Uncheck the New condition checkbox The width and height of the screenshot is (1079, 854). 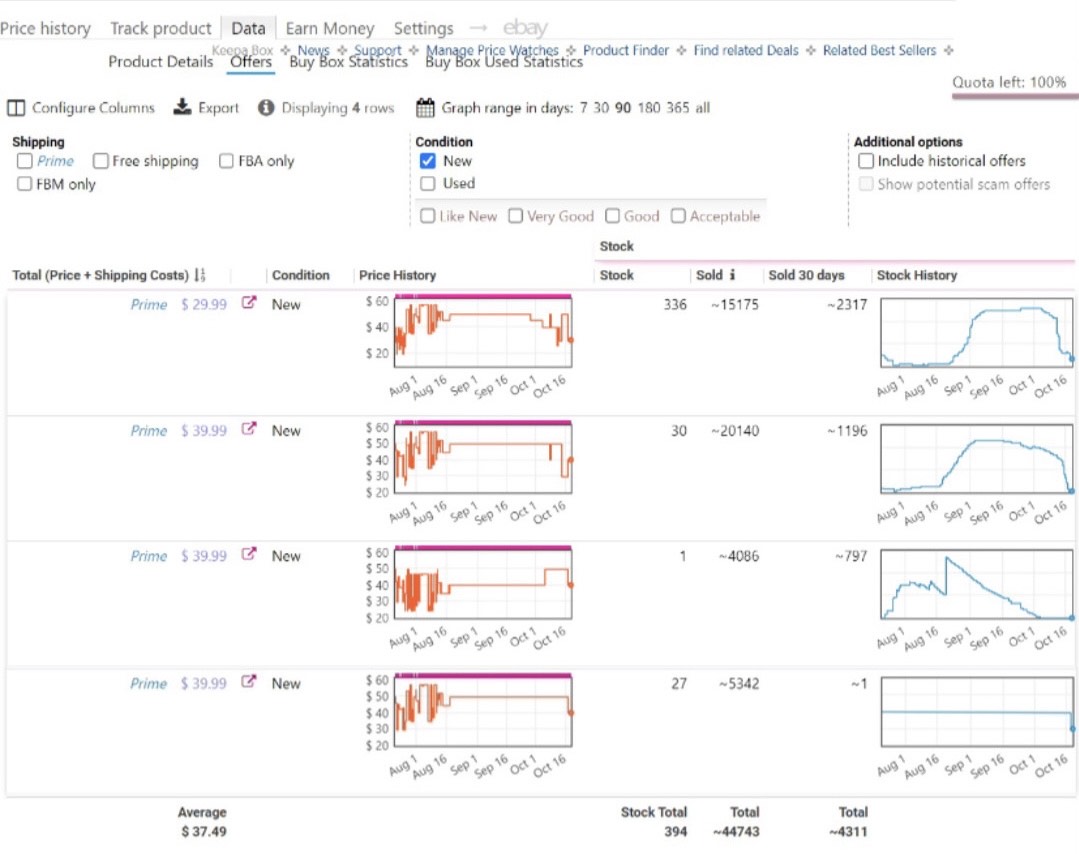[x=428, y=161]
